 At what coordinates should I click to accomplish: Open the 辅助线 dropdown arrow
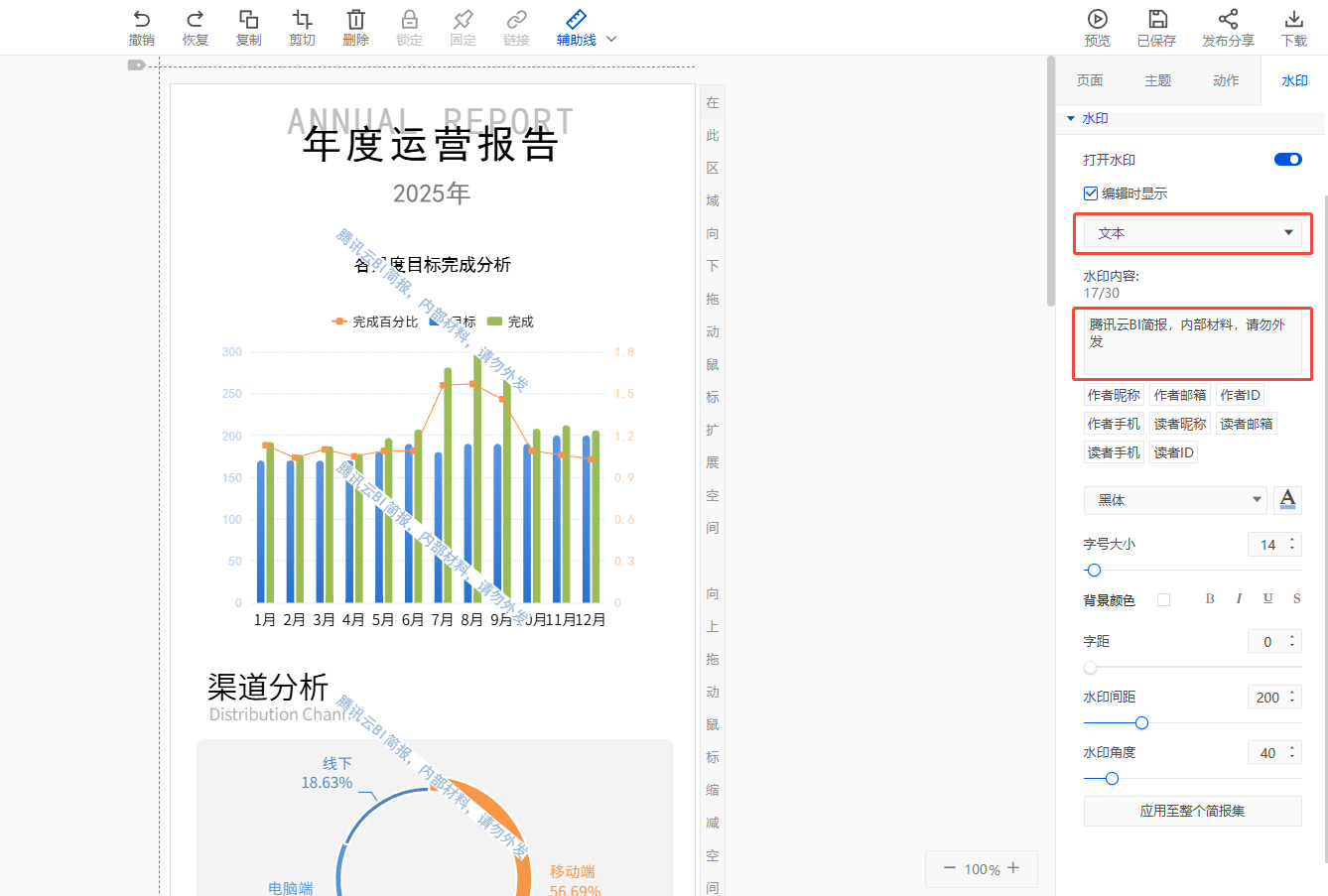click(x=611, y=39)
